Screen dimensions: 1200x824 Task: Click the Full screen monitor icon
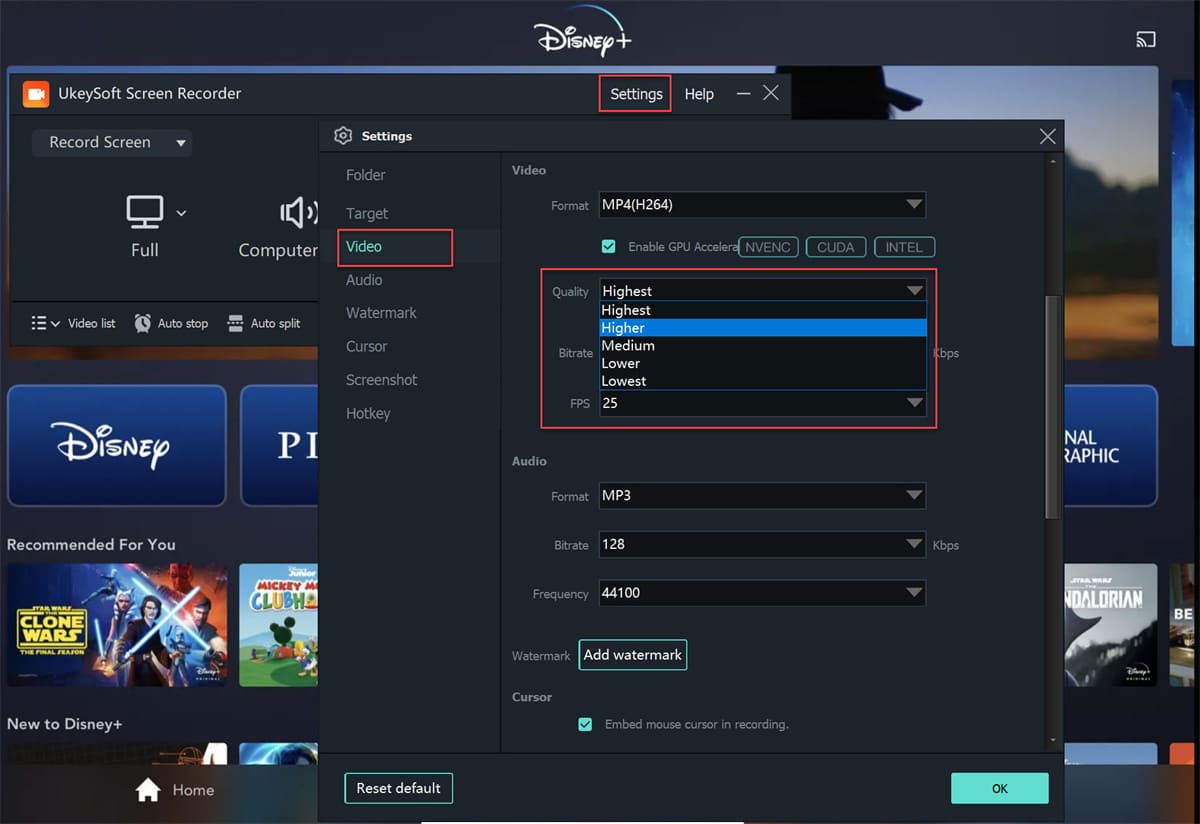pos(145,211)
